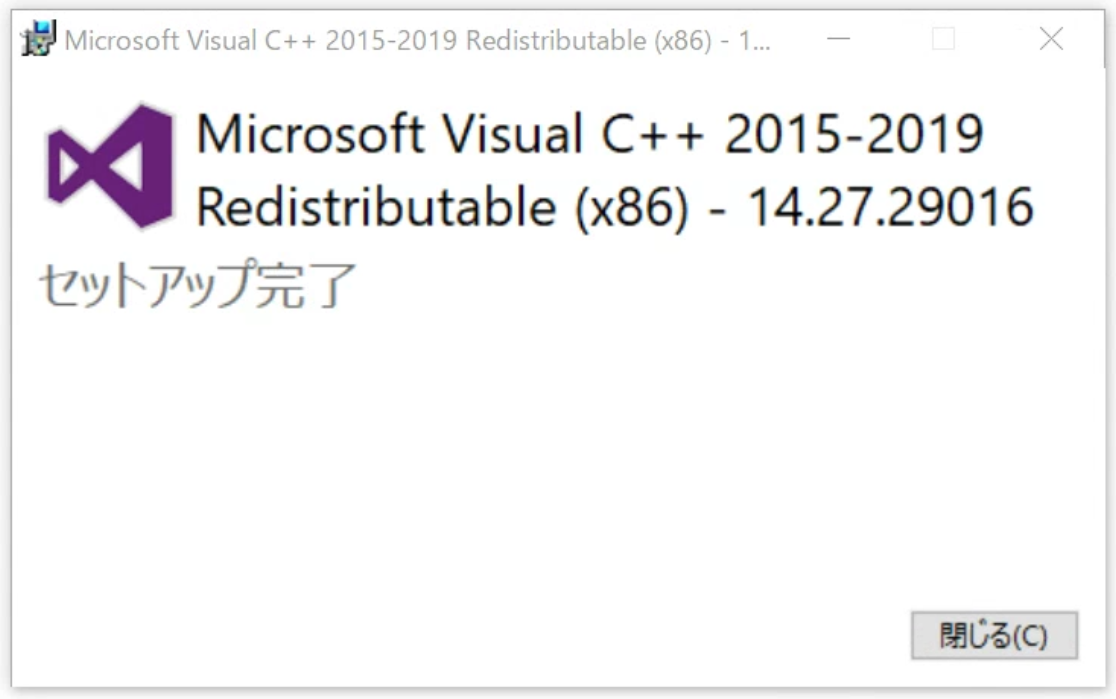Close the window with the X button
This screenshot has width=1116, height=699.
pos(1051,39)
